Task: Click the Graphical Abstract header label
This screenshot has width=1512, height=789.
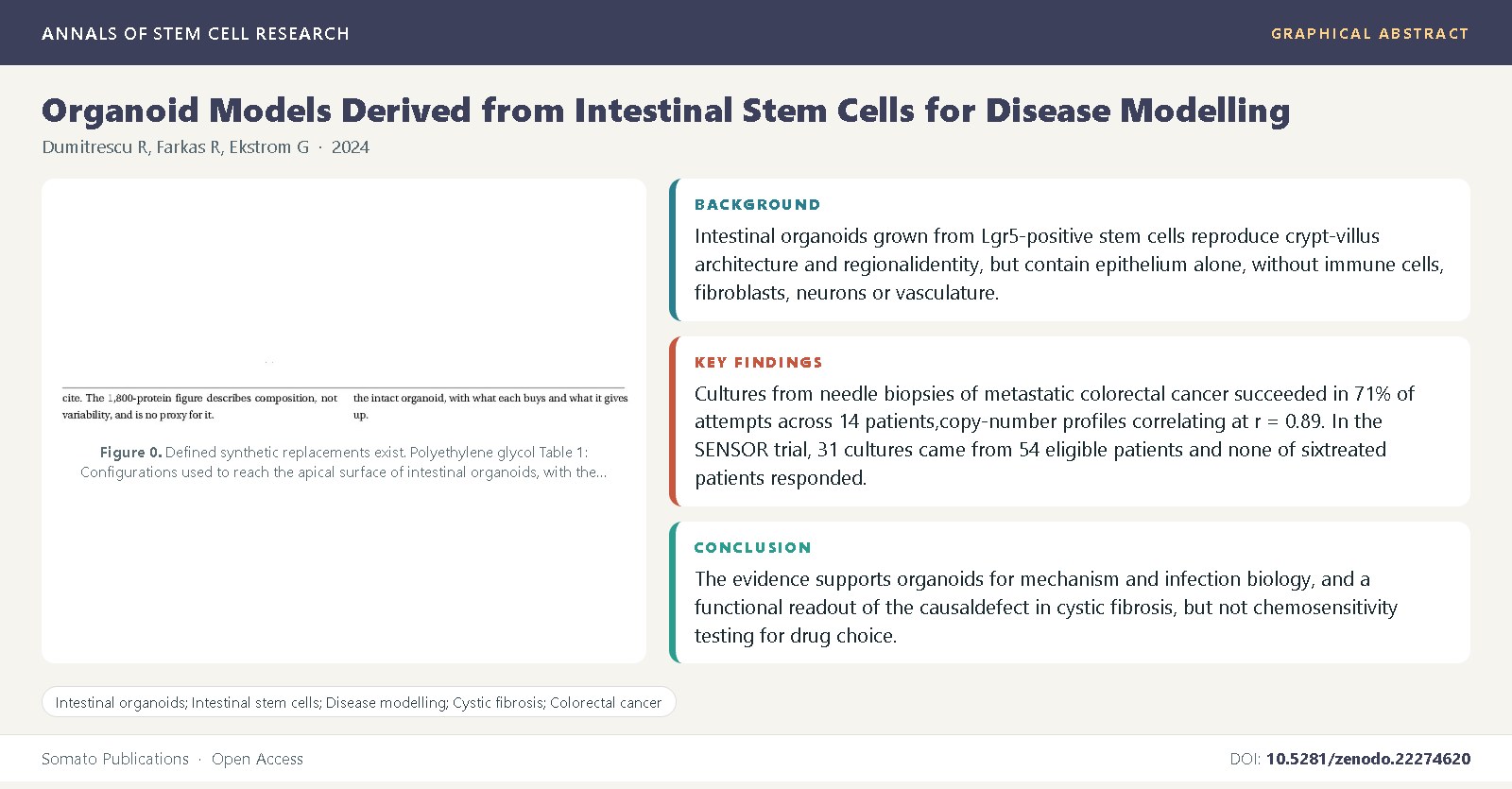Action: 1369,34
